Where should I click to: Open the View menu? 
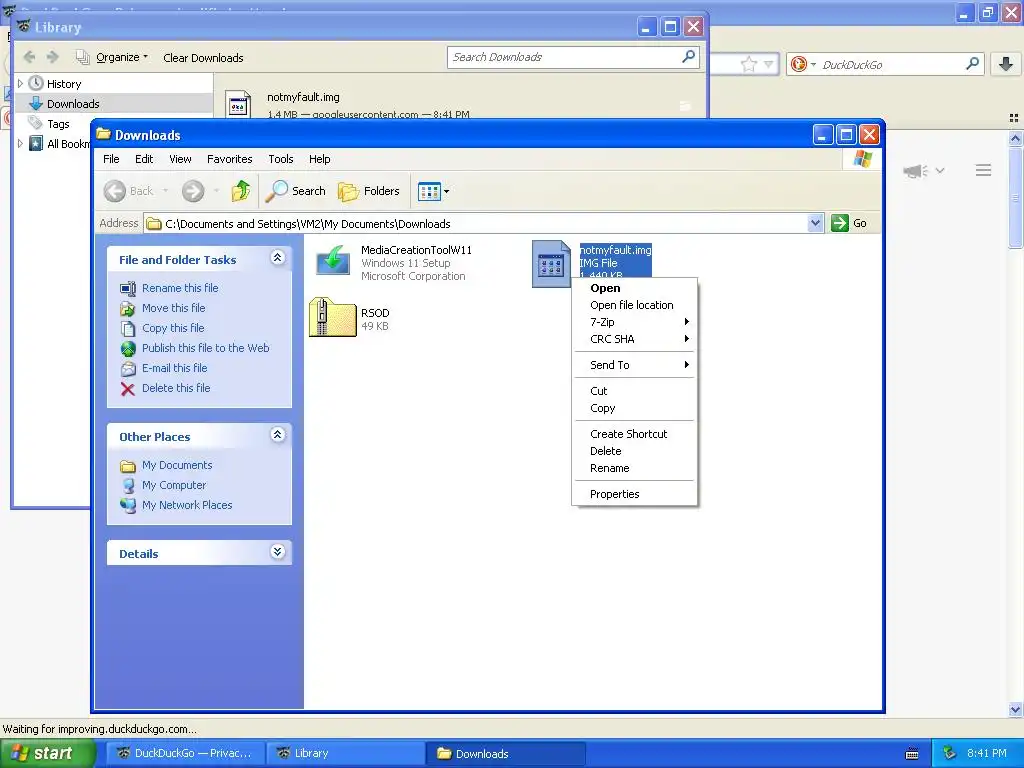[180, 159]
